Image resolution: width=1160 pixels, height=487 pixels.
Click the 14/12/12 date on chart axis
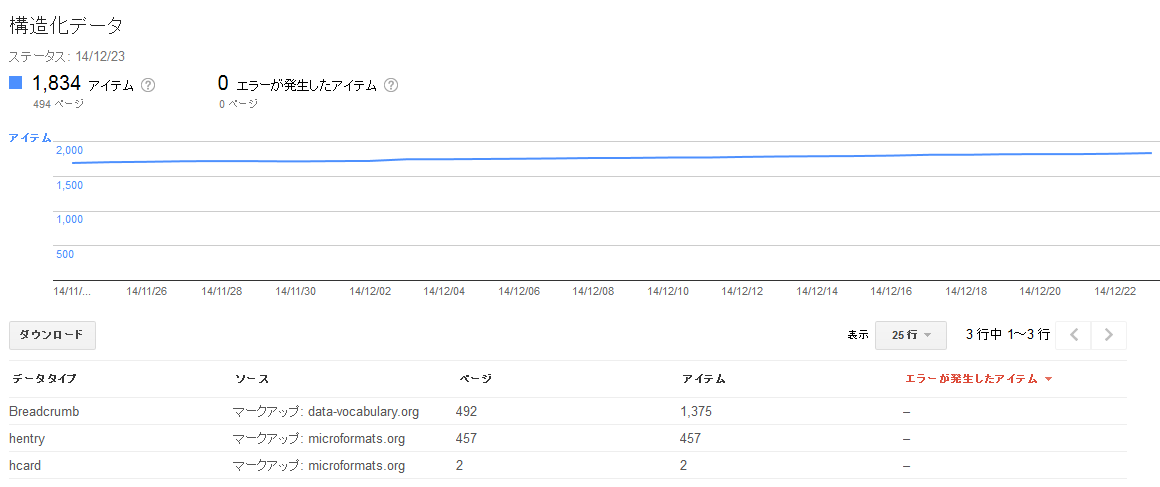click(742, 292)
